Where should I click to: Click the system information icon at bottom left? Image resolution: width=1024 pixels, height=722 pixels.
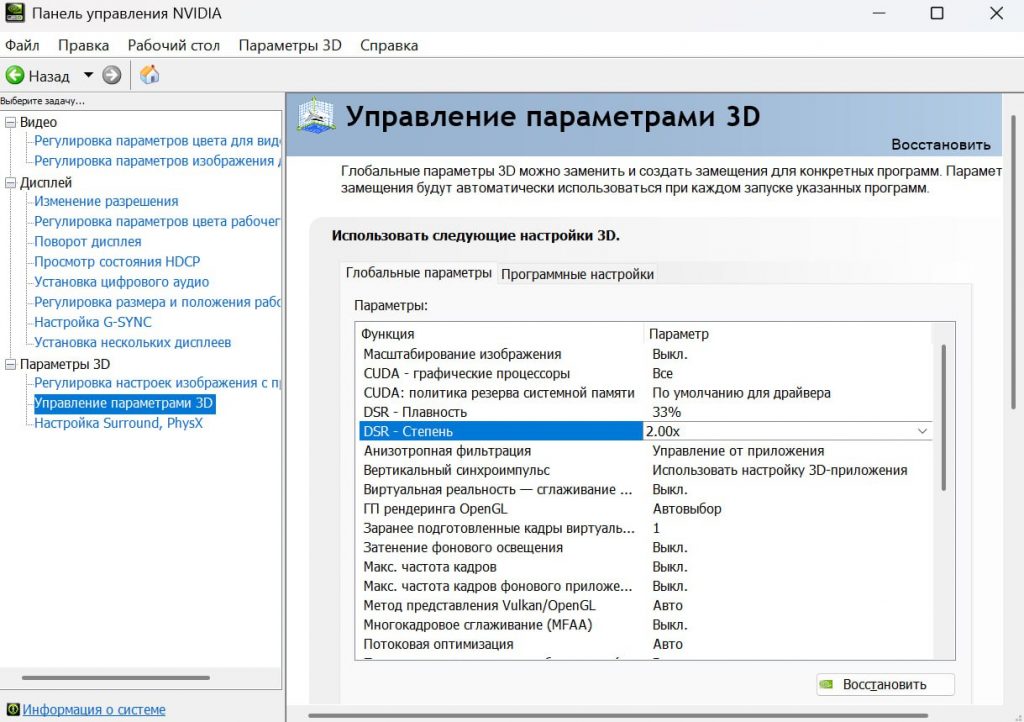coord(12,709)
